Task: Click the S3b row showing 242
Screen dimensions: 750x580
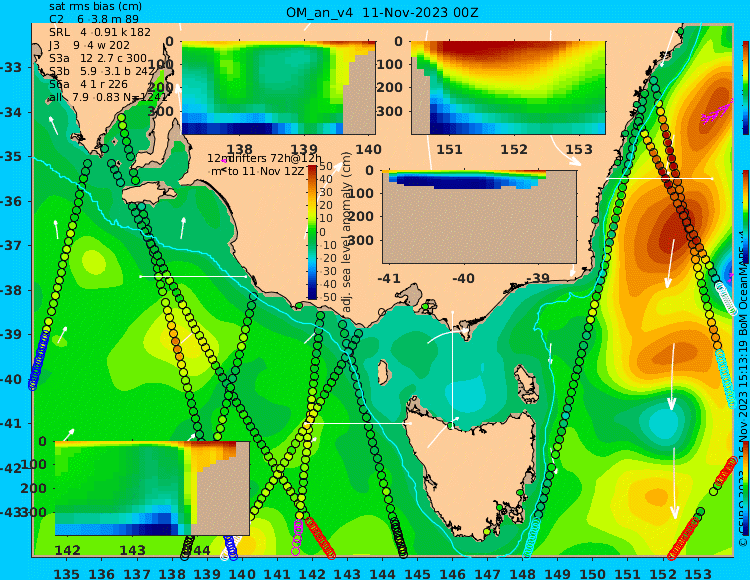Action: (x=102, y=71)
